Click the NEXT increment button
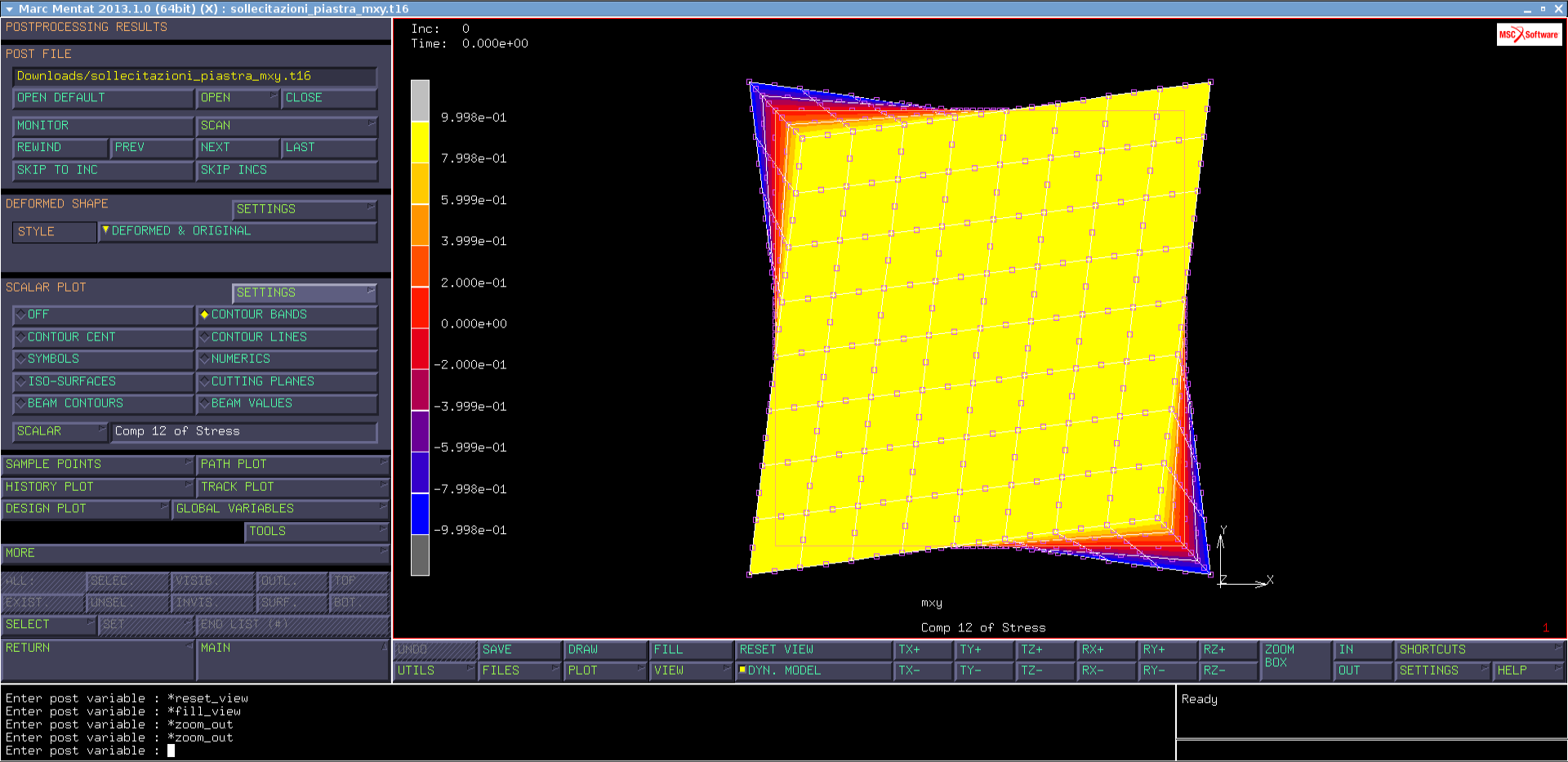 point(237,147)
